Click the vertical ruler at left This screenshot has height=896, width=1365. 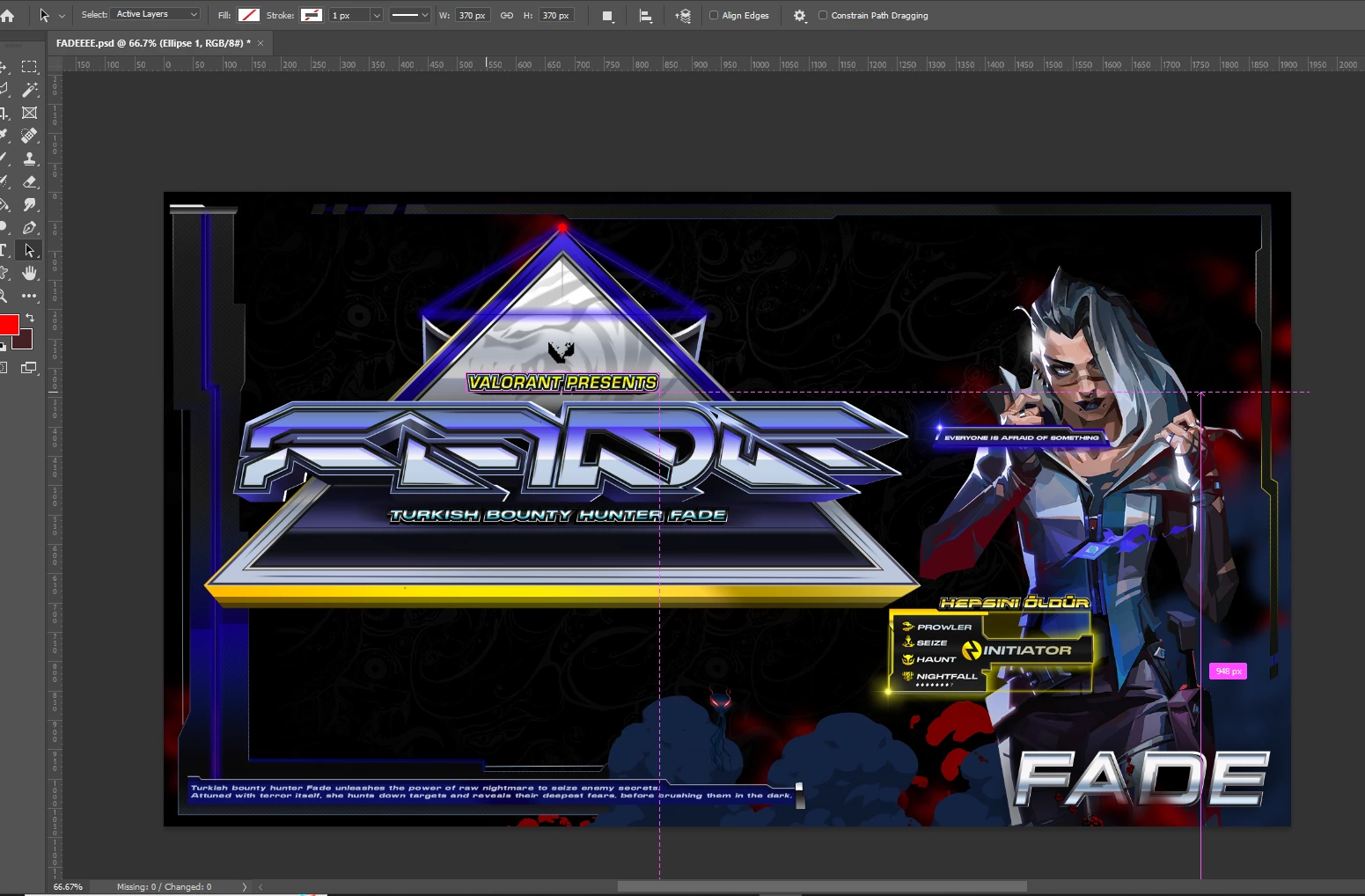[55, 475]
